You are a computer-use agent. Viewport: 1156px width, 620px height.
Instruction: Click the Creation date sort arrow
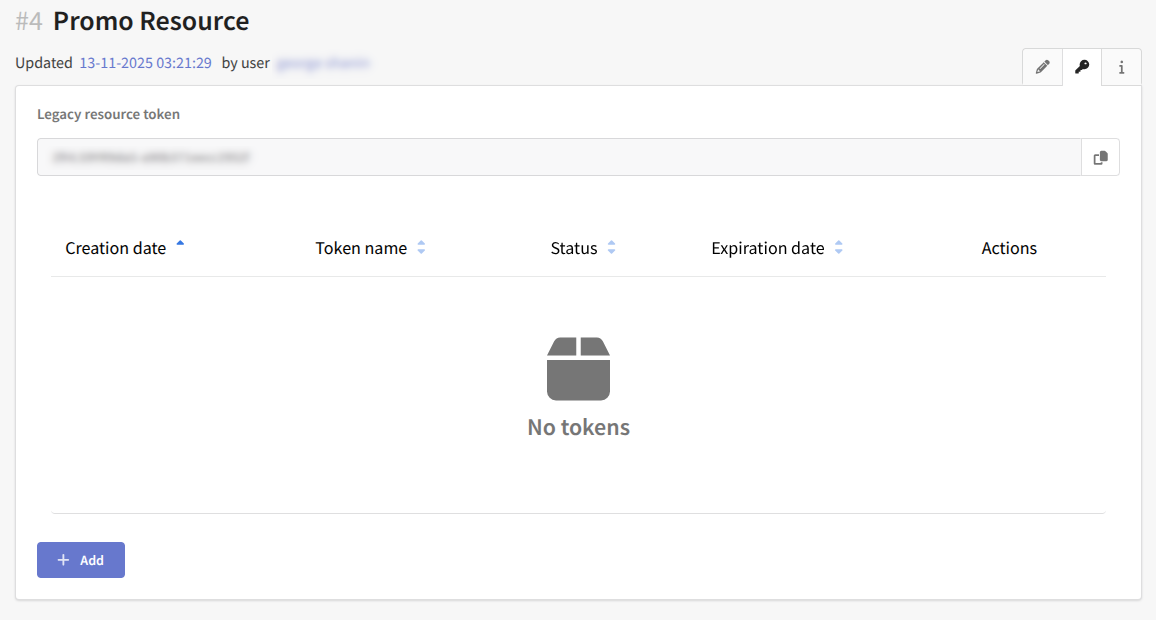click(x=180, y=243)
